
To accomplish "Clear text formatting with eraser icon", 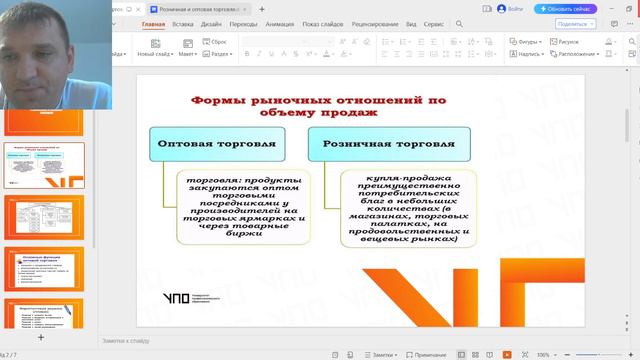I will point(367,42).
